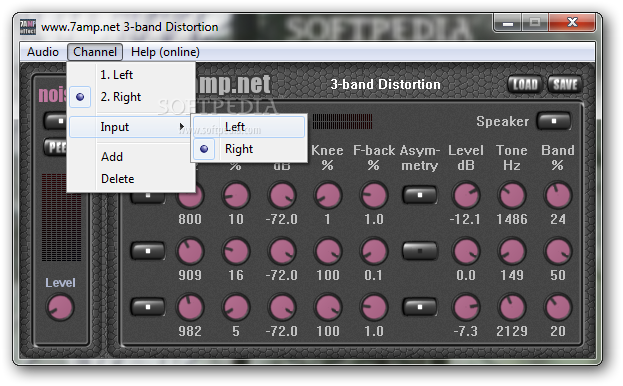Click the Tone knob showing 149
This screenshot has width=623, height=386.
(512, 251)
